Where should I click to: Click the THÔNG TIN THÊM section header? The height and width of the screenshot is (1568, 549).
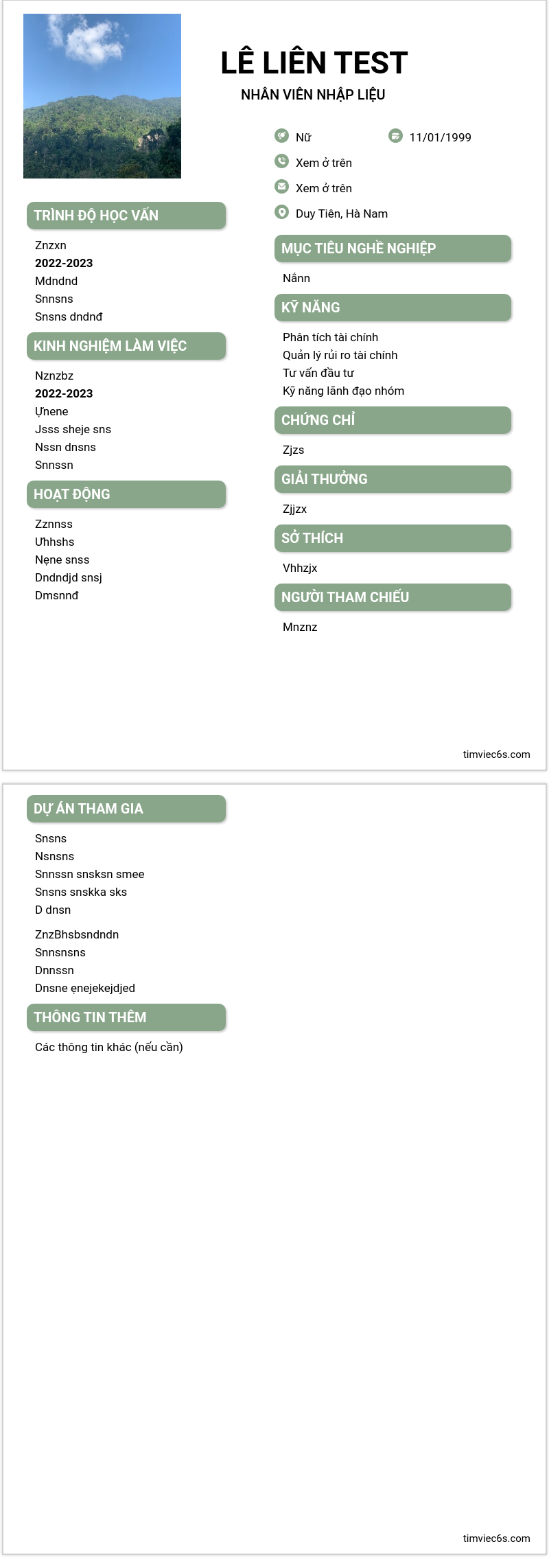click(126, 1017)
